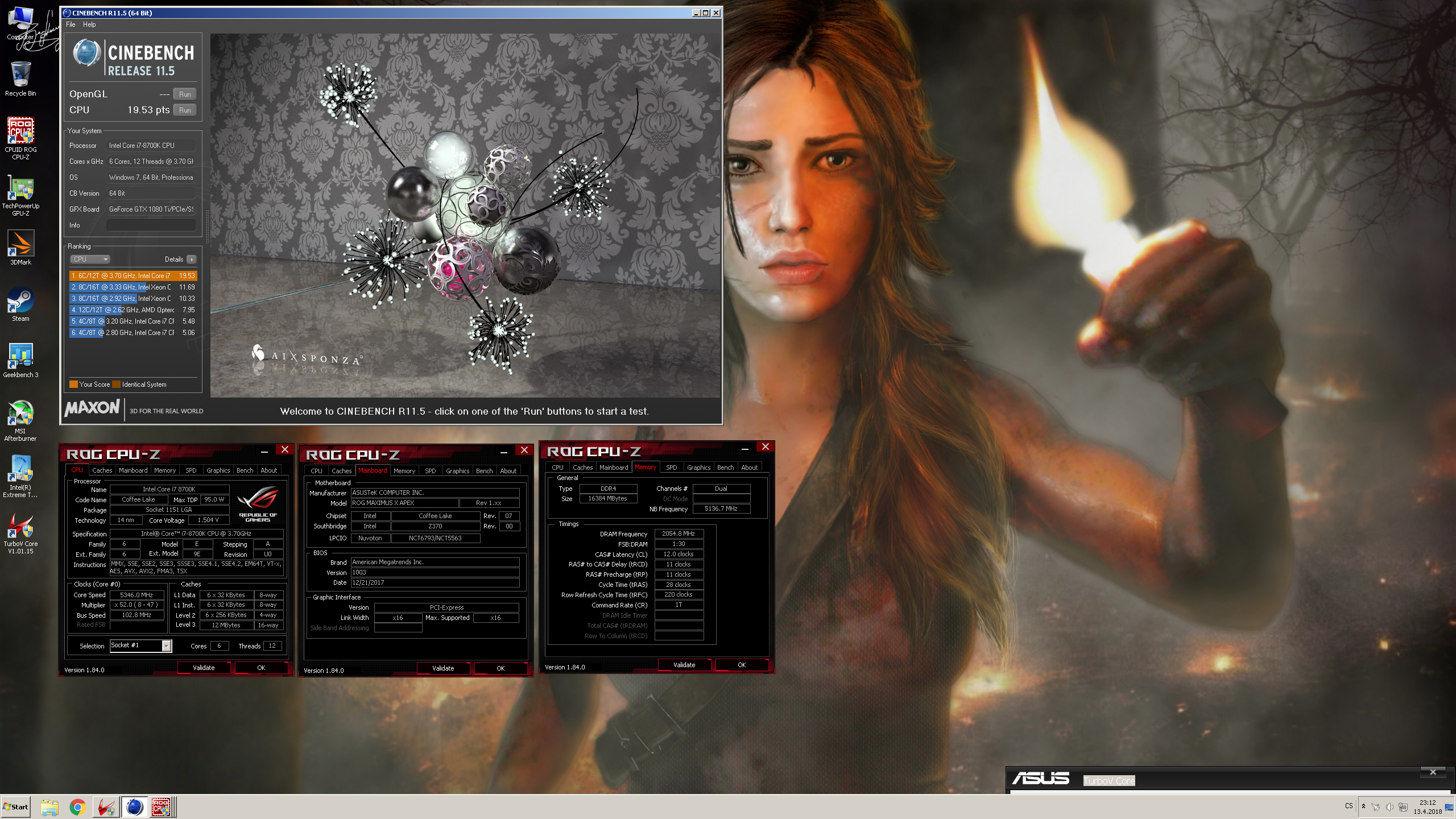This screenshot has width=1456, height=819.
Task: Click the brown Identical System legend swatch
Action: coord(117,384)
